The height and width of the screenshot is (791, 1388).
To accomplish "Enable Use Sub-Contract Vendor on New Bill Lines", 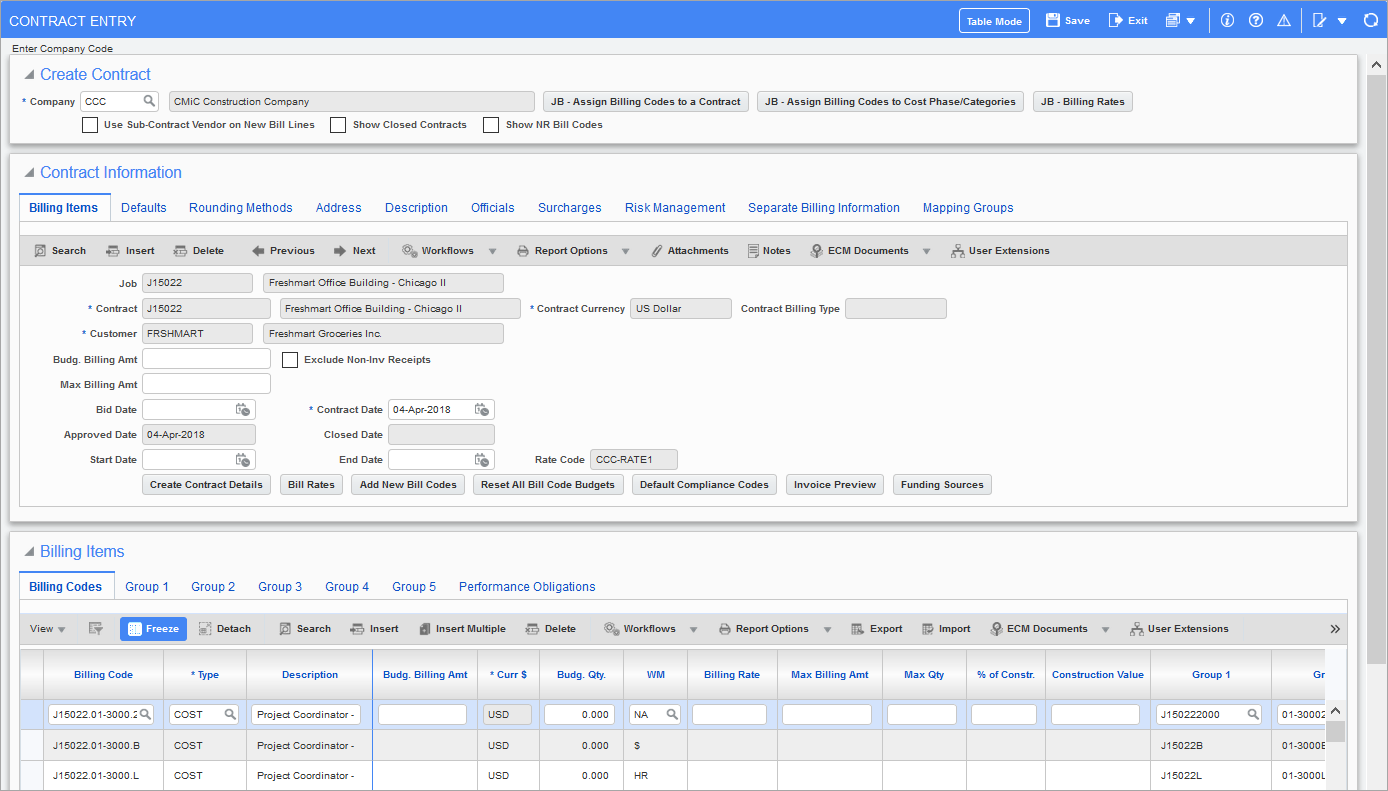I will click(x=90, y=125).
